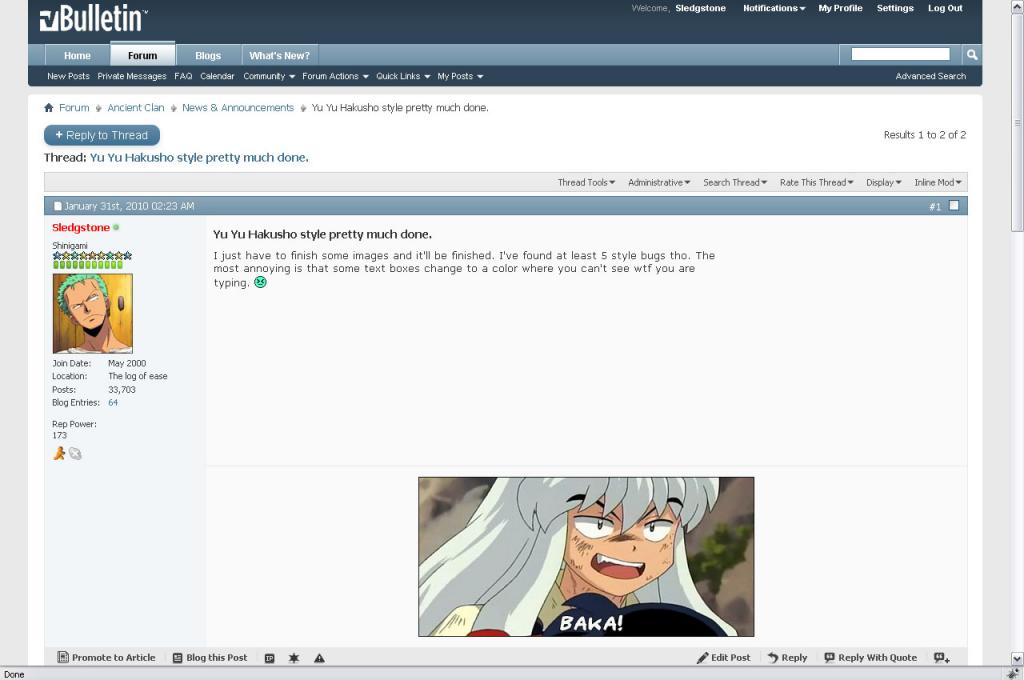Open the Quick Links dropdown

pyautogui.click(x=403, y=76)
